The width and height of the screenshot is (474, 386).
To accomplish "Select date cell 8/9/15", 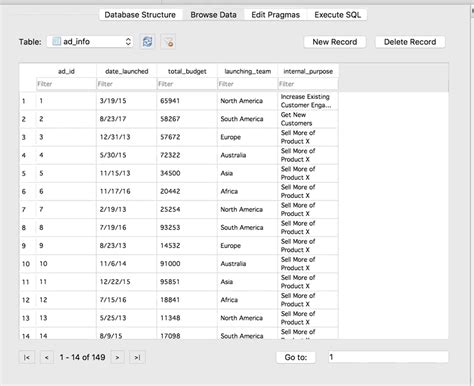I will point(127,334).
